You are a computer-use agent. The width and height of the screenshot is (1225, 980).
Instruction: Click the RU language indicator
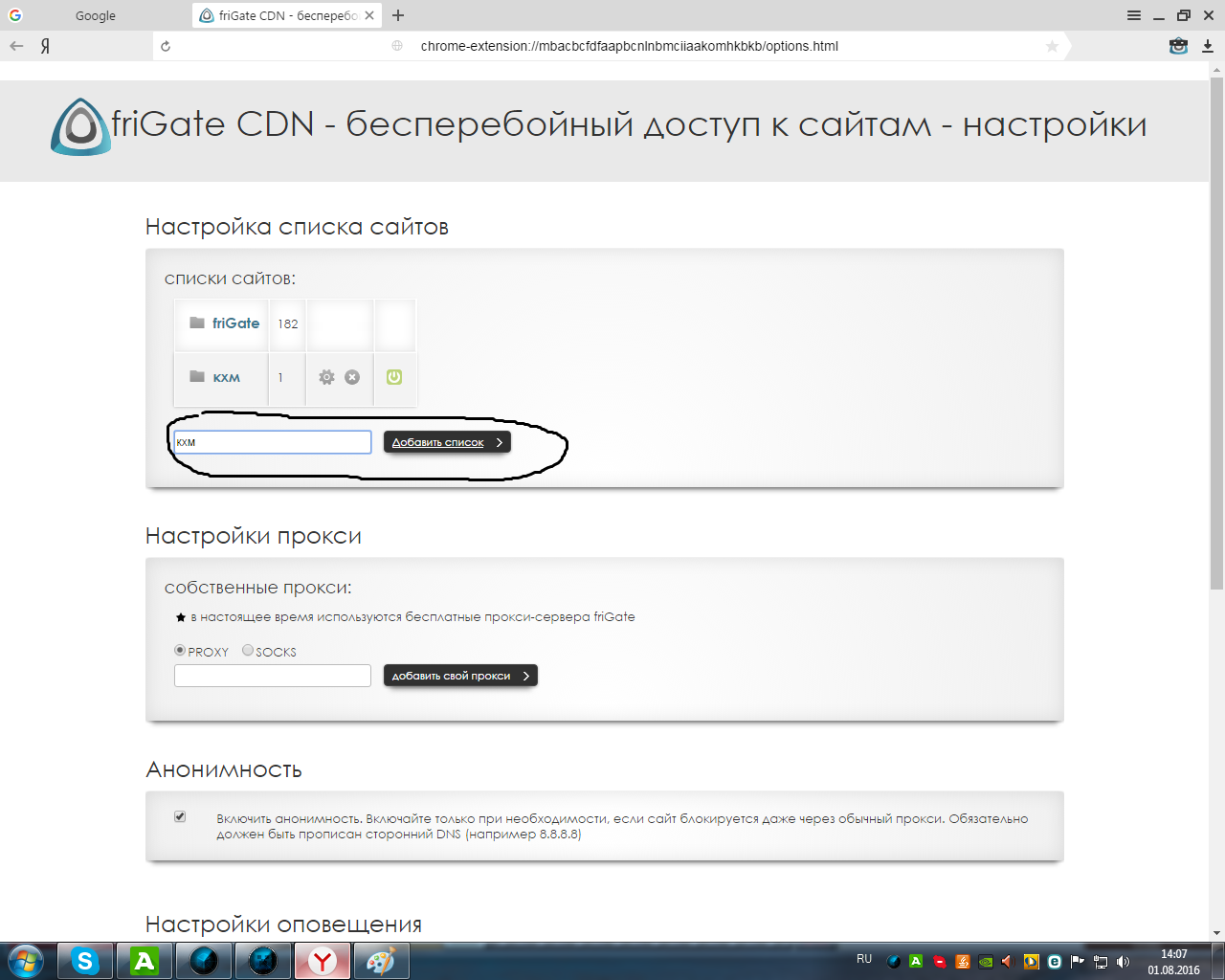[x=864, y=959]
